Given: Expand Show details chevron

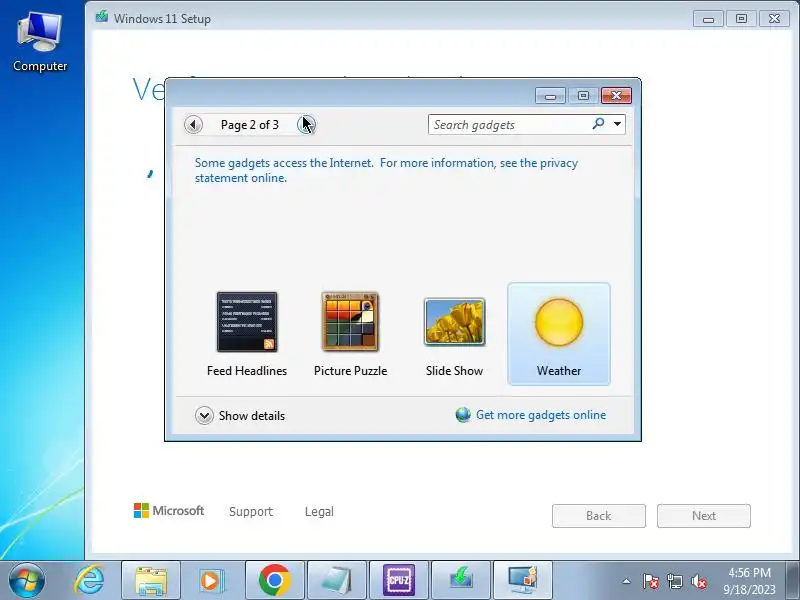Looking at the screenshot, I should 204,416.
